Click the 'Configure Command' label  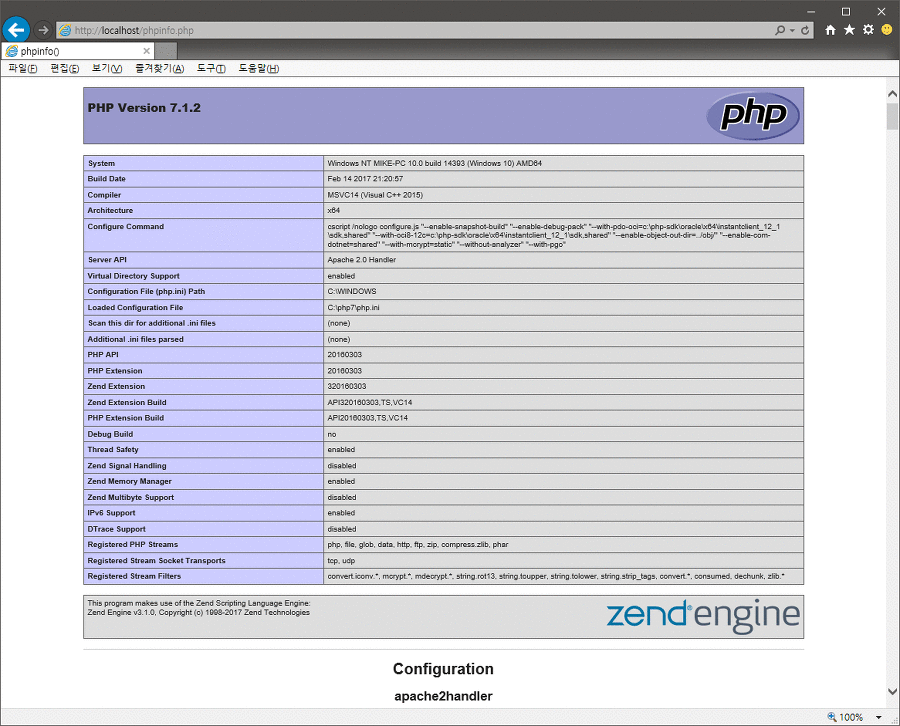(126, 227)
